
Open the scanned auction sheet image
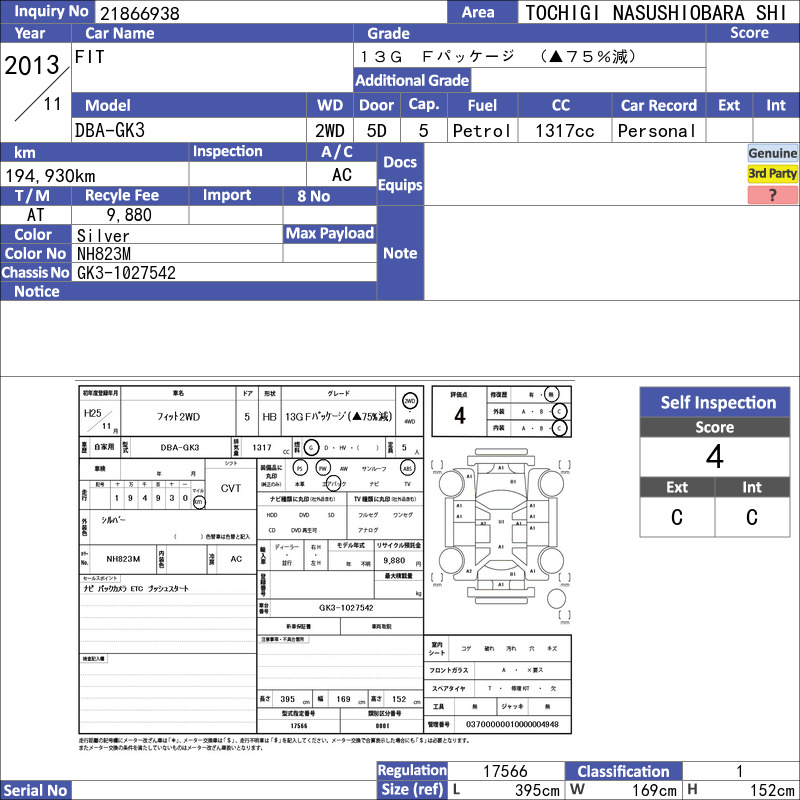tap(325, 565)
